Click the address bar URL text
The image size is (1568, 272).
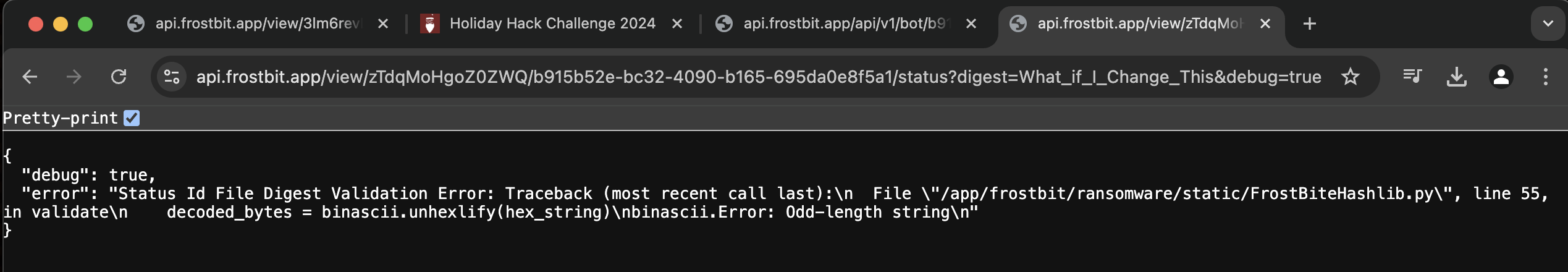coord(759,77)
